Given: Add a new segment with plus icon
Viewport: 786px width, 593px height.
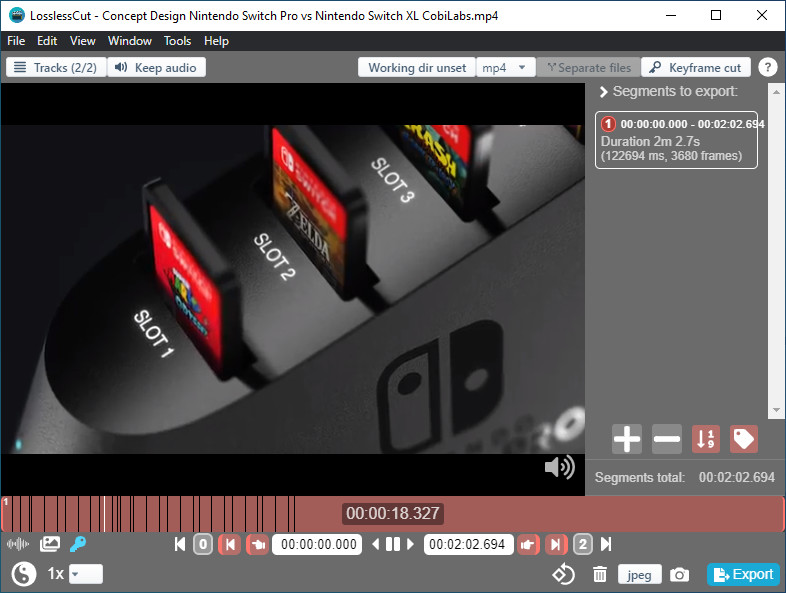Looking at the screenshot, I should coord(627,439).
